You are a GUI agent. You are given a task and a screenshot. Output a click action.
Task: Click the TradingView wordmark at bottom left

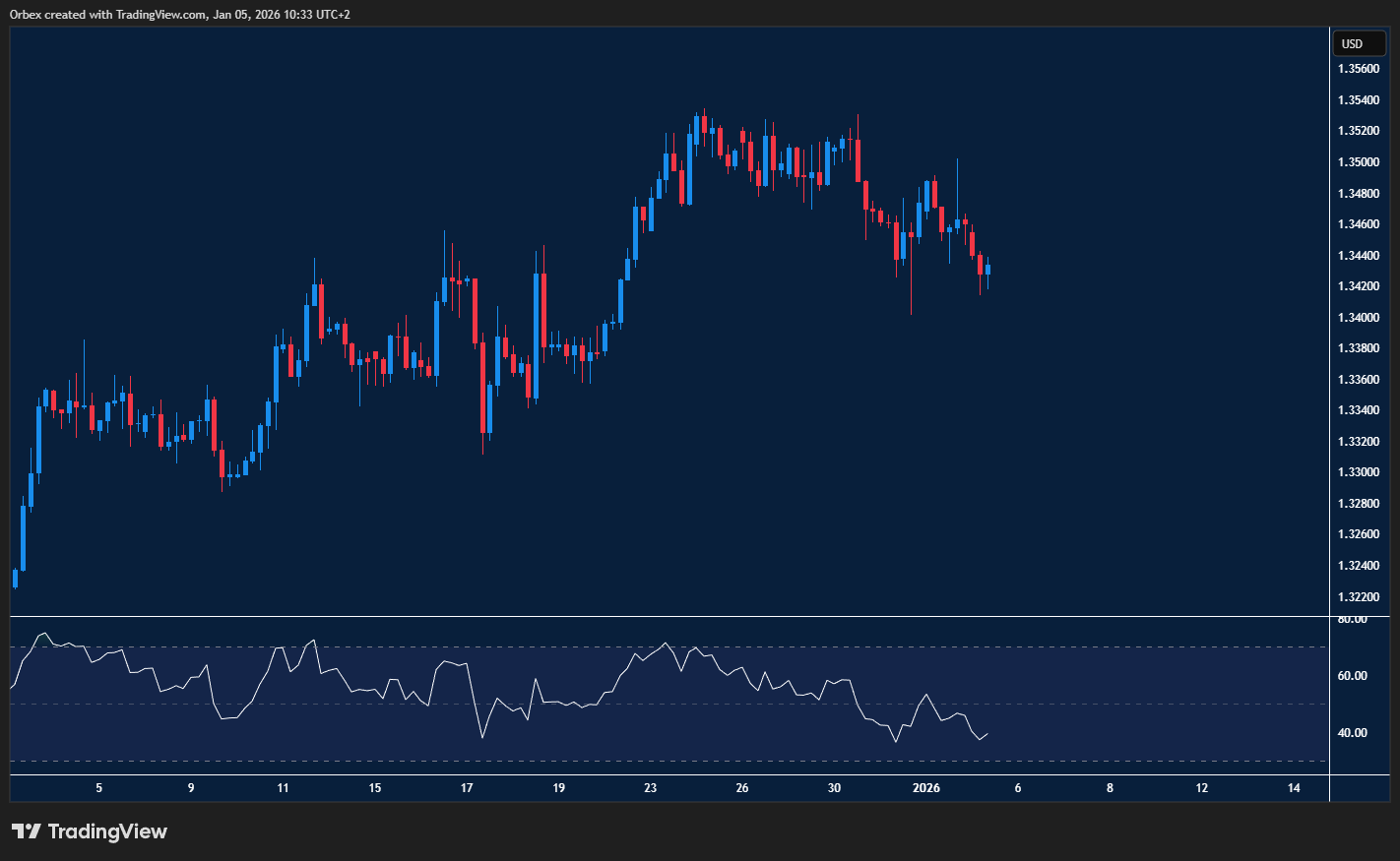(x=108, y=831)
